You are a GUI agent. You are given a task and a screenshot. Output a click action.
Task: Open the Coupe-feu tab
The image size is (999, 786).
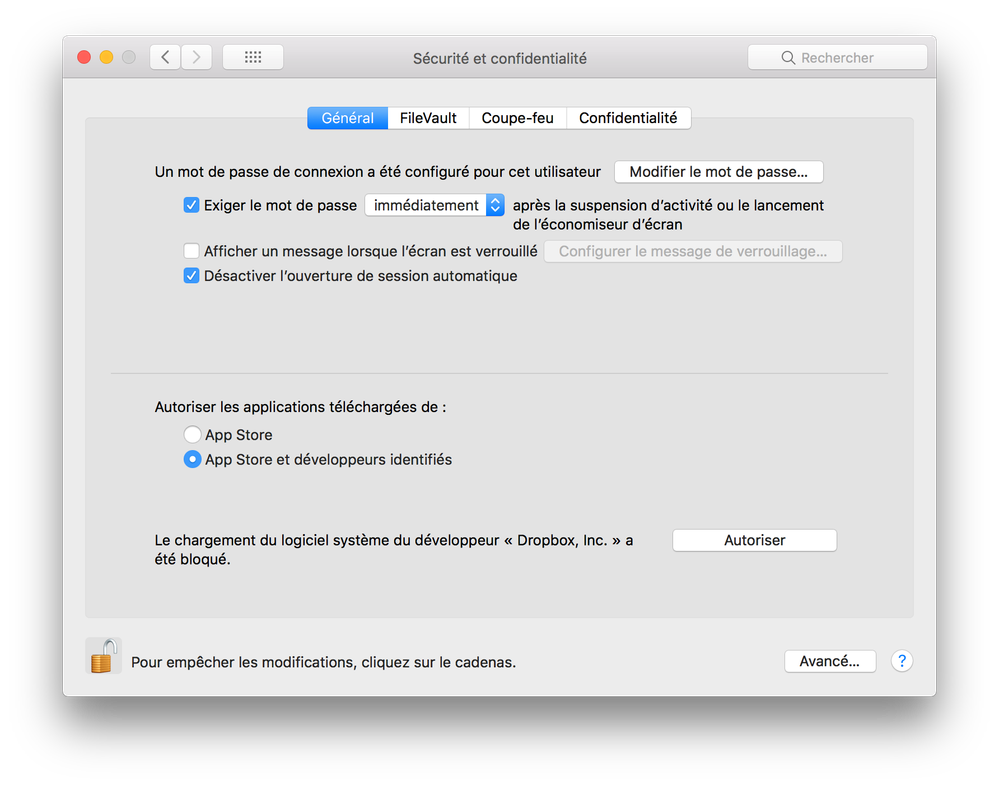pyautogui.click(x=517, y=118)
